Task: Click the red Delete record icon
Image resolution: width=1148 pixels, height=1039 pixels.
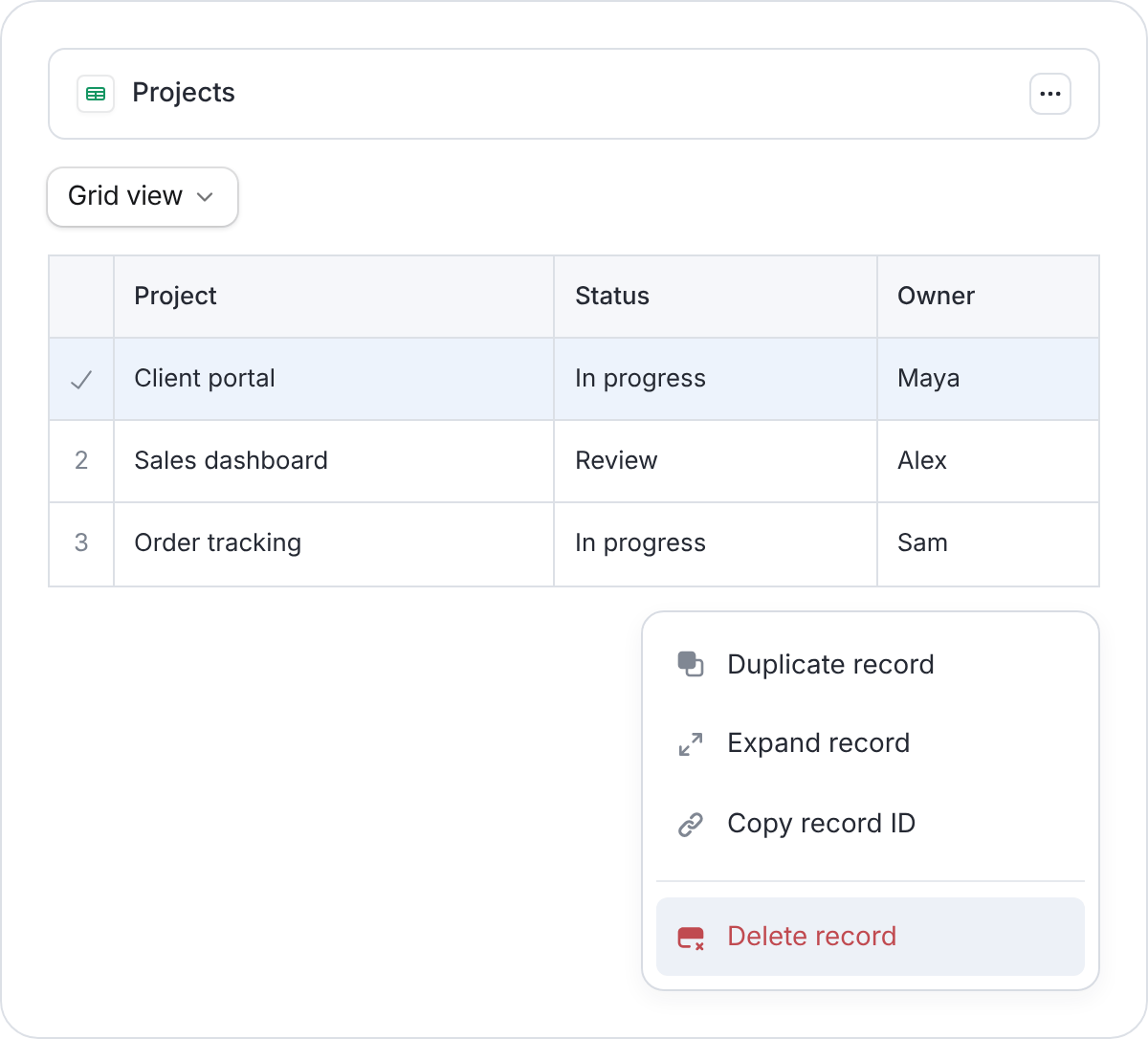Action: tap(691, 938)
